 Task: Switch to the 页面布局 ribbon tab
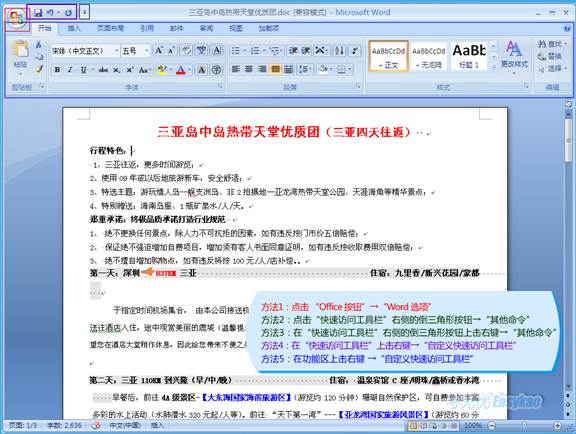pos(111,28)
